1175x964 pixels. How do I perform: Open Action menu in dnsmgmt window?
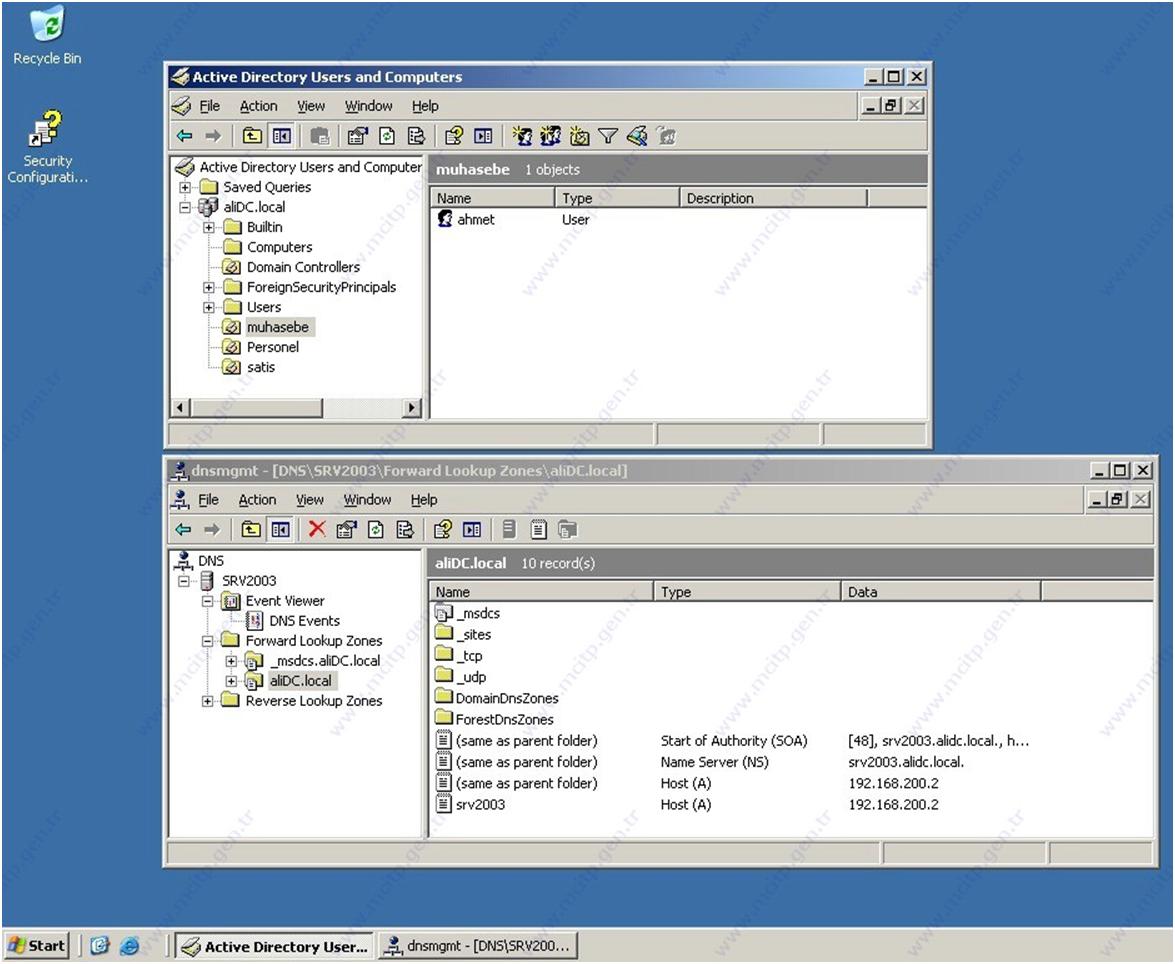(x=257, y=499)
